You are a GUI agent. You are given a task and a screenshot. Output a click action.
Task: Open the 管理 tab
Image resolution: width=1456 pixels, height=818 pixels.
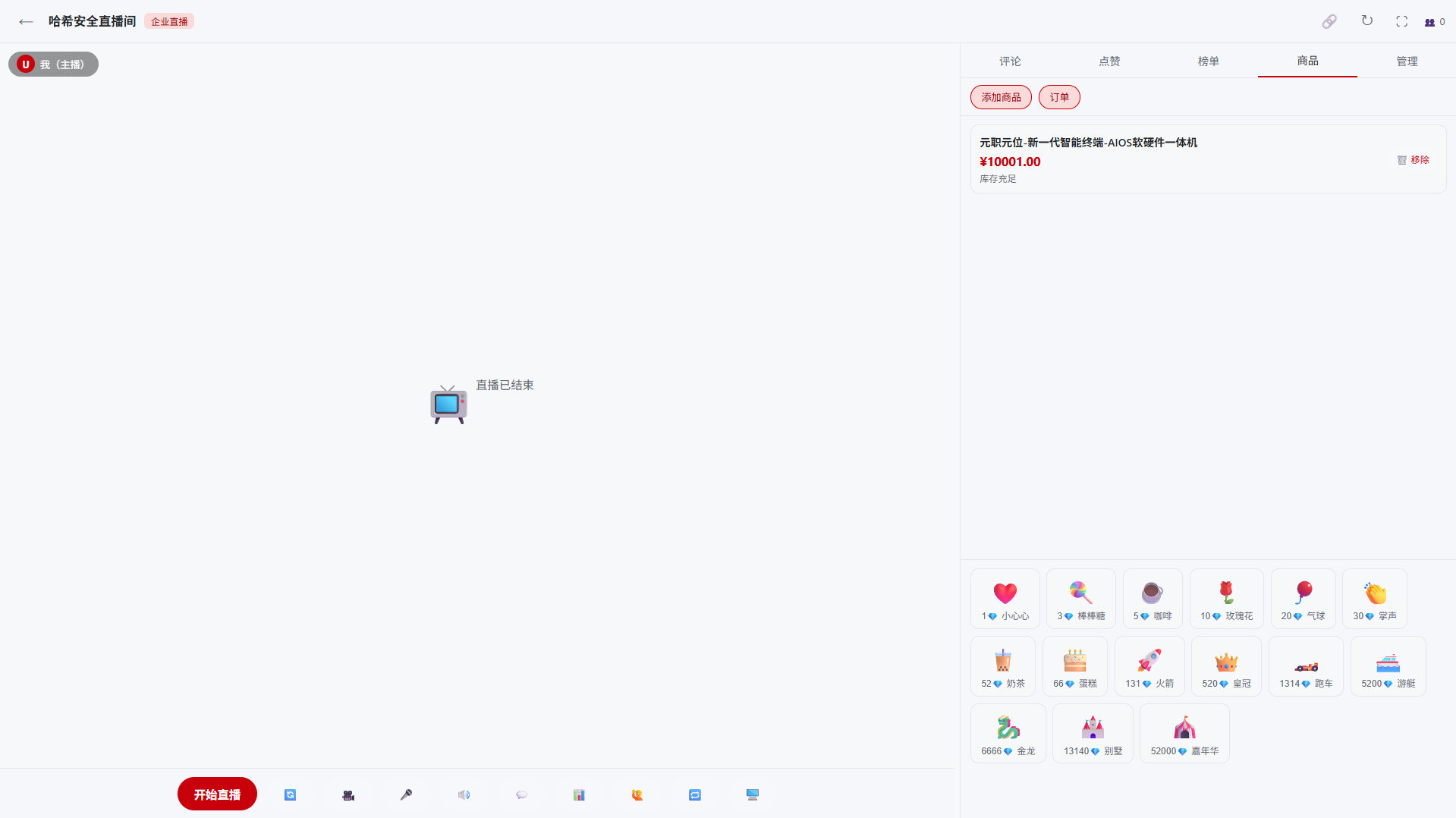[x=1407, y=61]
